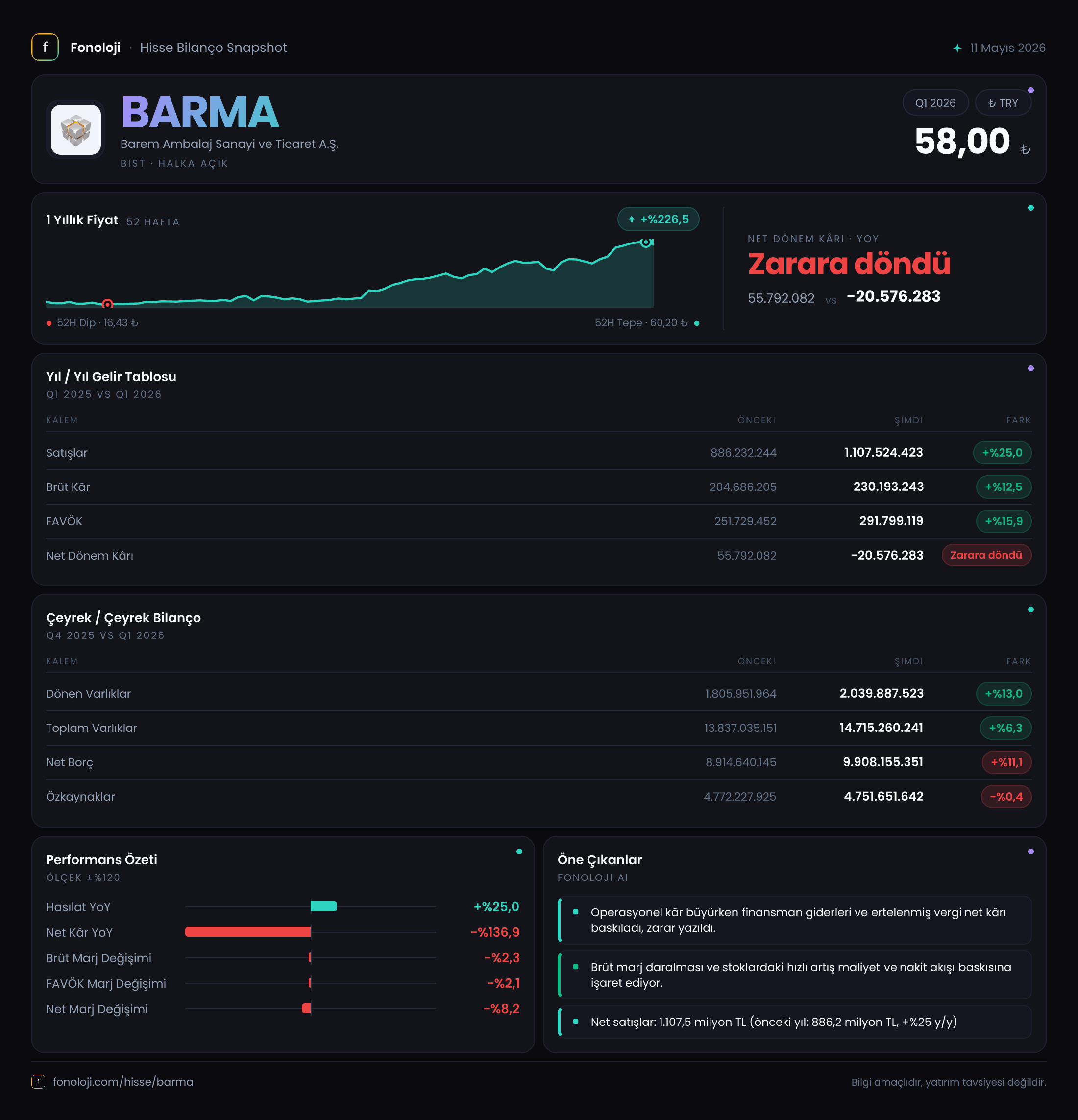Click the FAVÖK current value 291.799.119

coord(892,521)
